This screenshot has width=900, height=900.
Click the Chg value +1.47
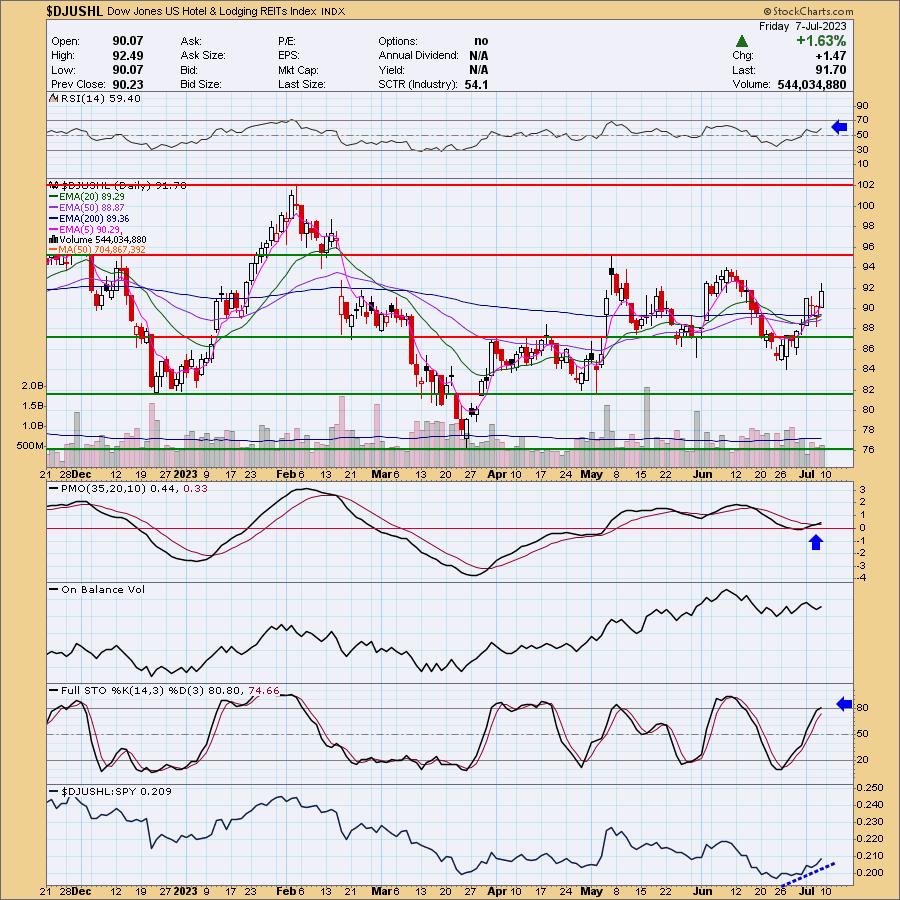click(831, 55)
